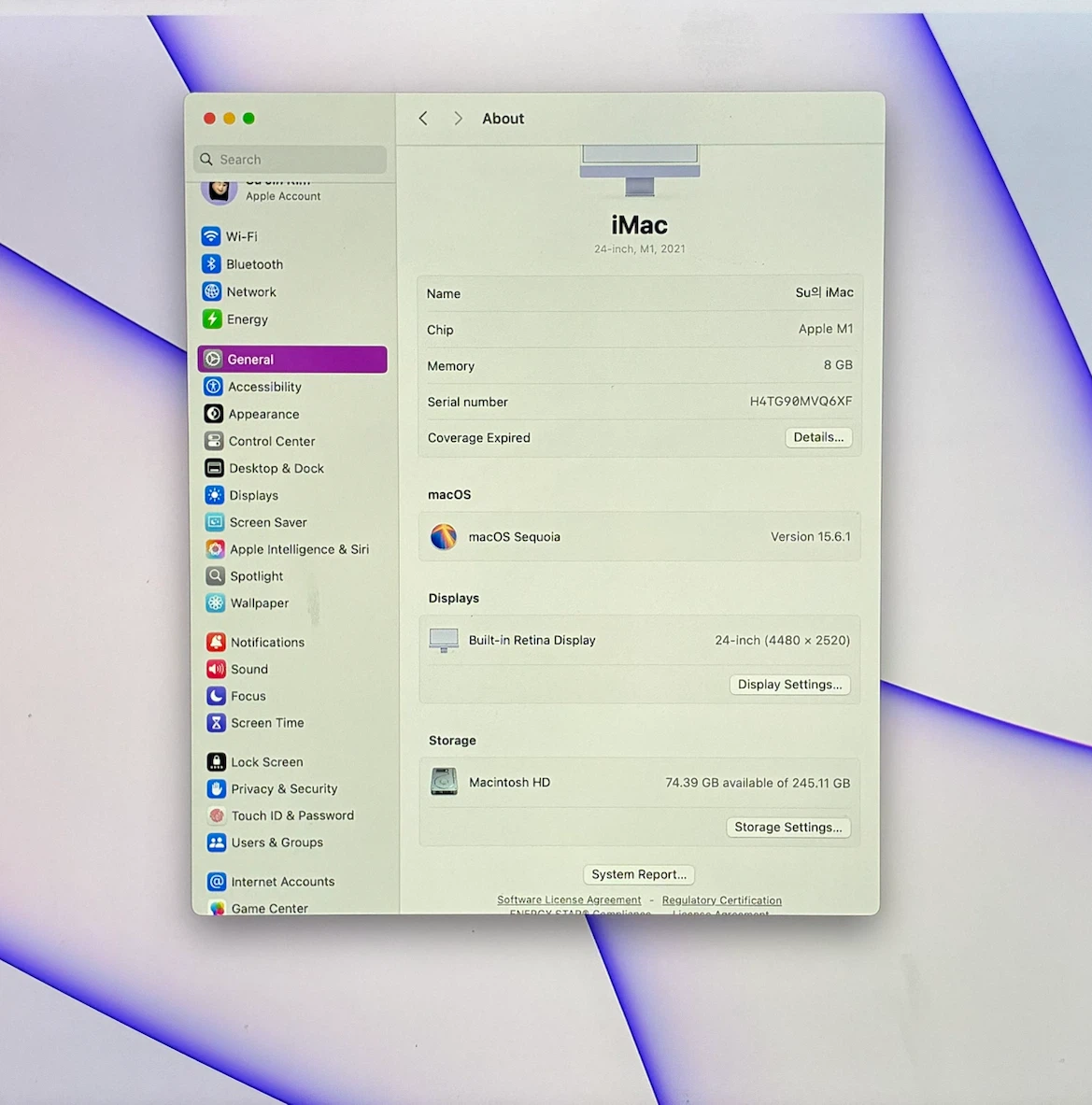Click the iMac title heading
The height and width of the screenshot is (1105, 1092).
639,225
